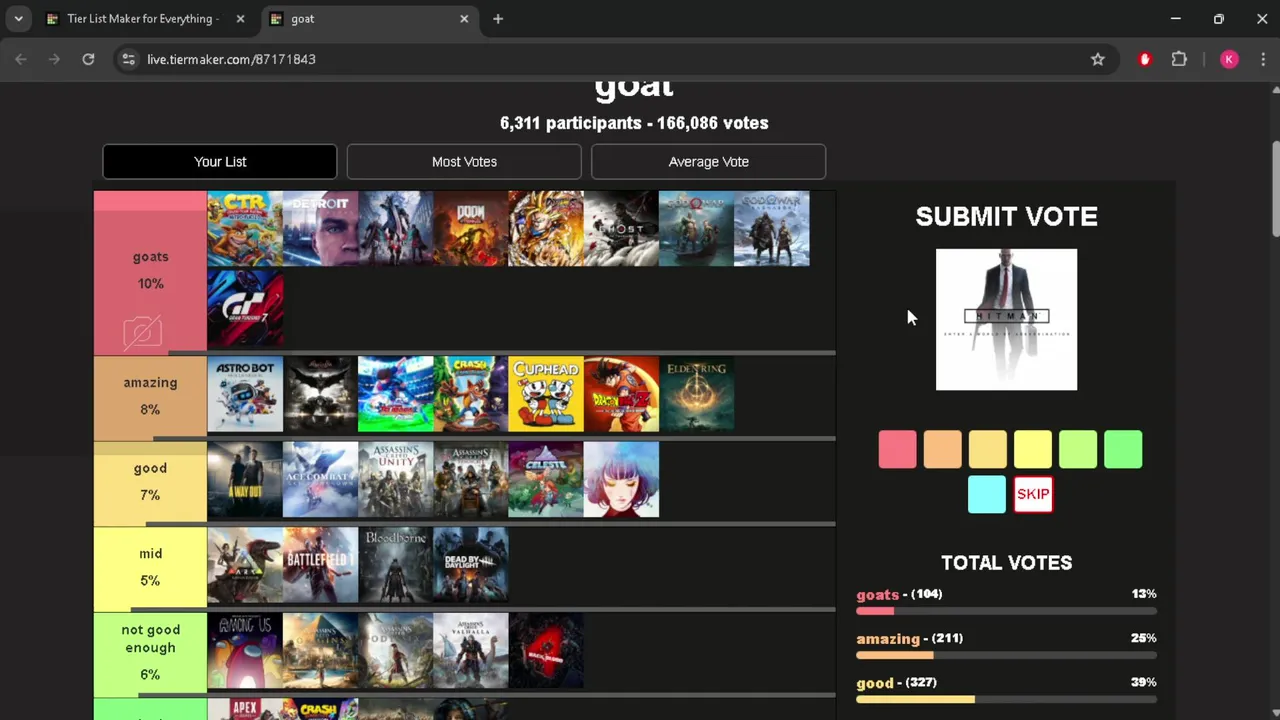Viewport: 1280px width, 720px height.
Task: Close the Tier List Maker tab
Action: click(x=240, y=19)
